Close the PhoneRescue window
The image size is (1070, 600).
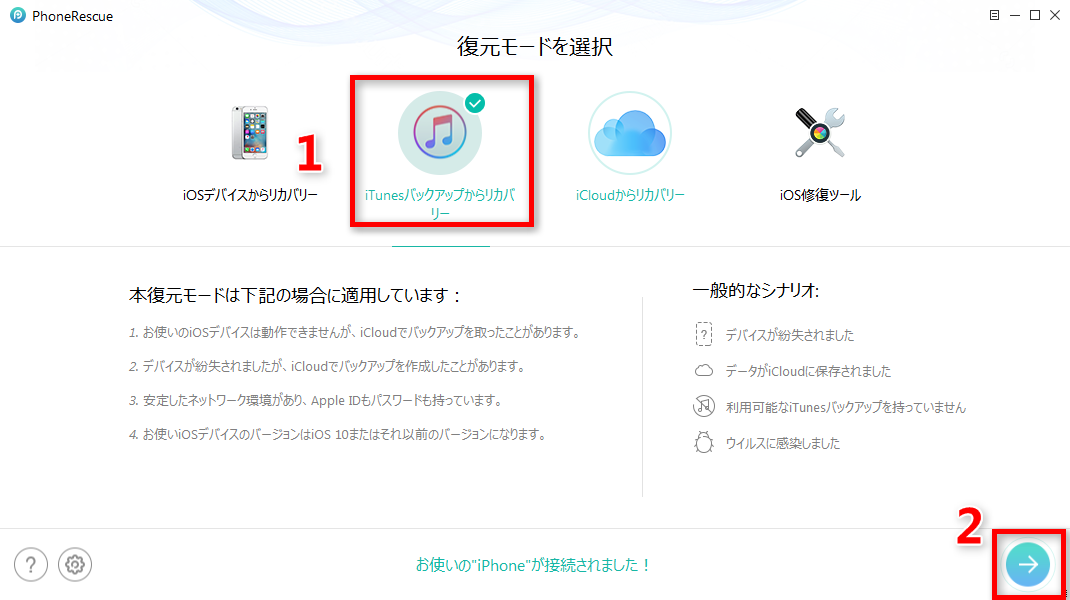coord(1055,15)
